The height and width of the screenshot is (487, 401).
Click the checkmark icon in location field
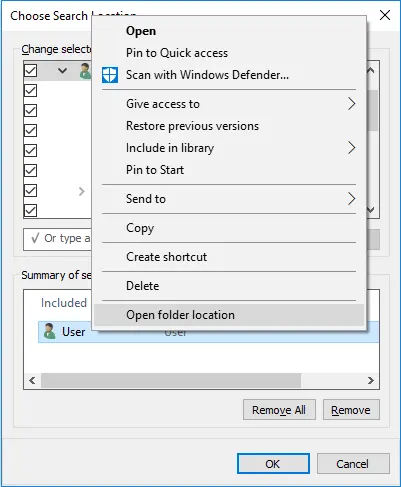coord(35,238)
